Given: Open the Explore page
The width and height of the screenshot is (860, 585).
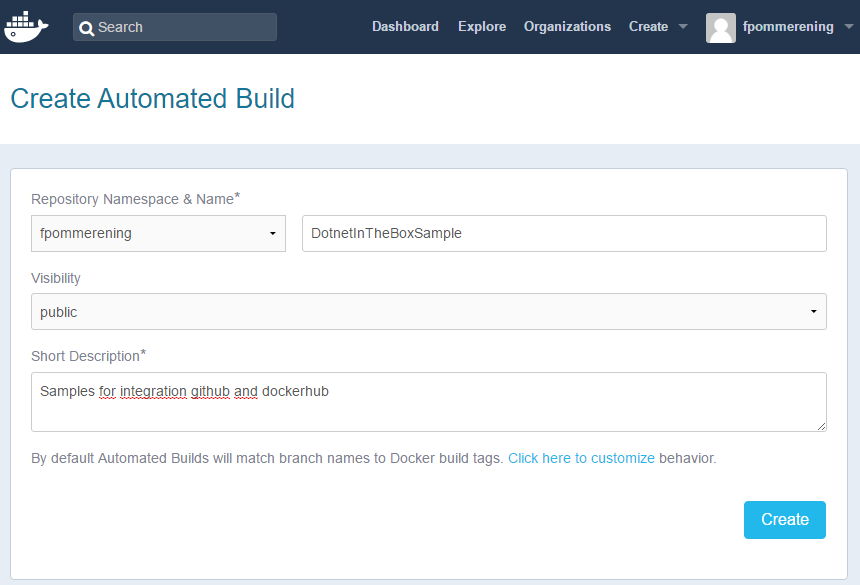Looking at the screenshot, I should [x=482, y=26].
